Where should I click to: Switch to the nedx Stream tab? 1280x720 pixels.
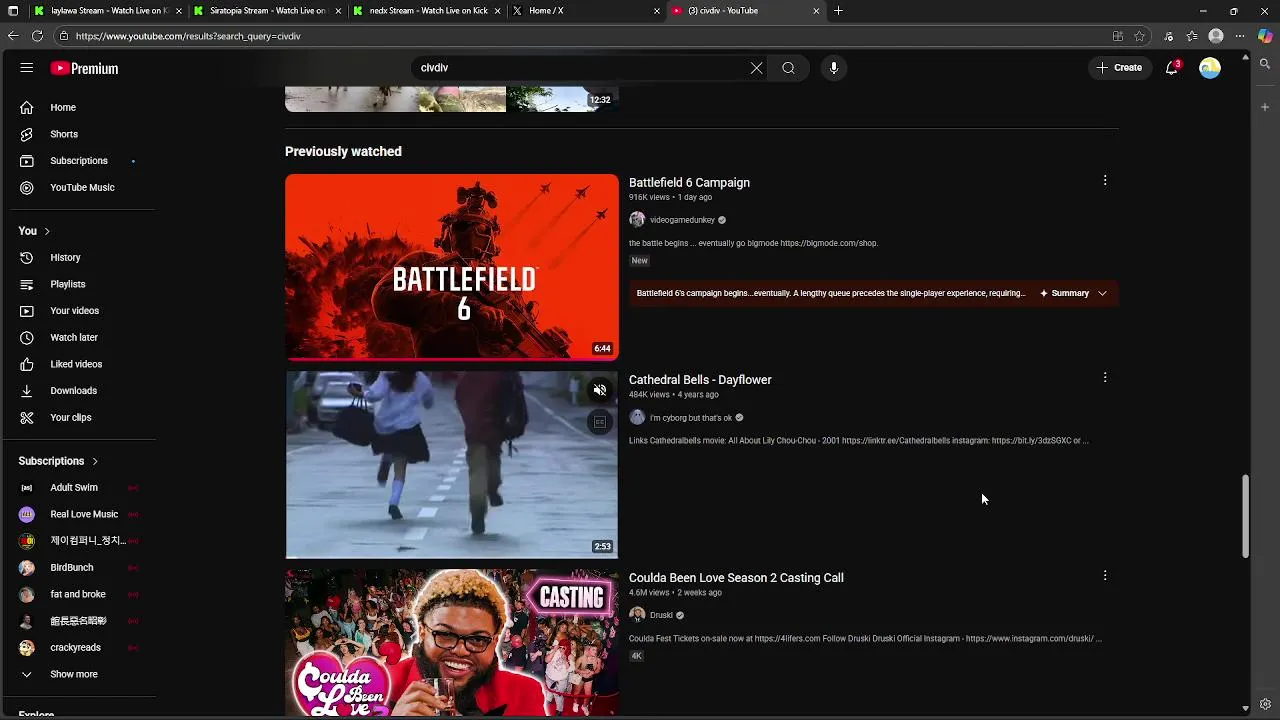coord(427,11)
